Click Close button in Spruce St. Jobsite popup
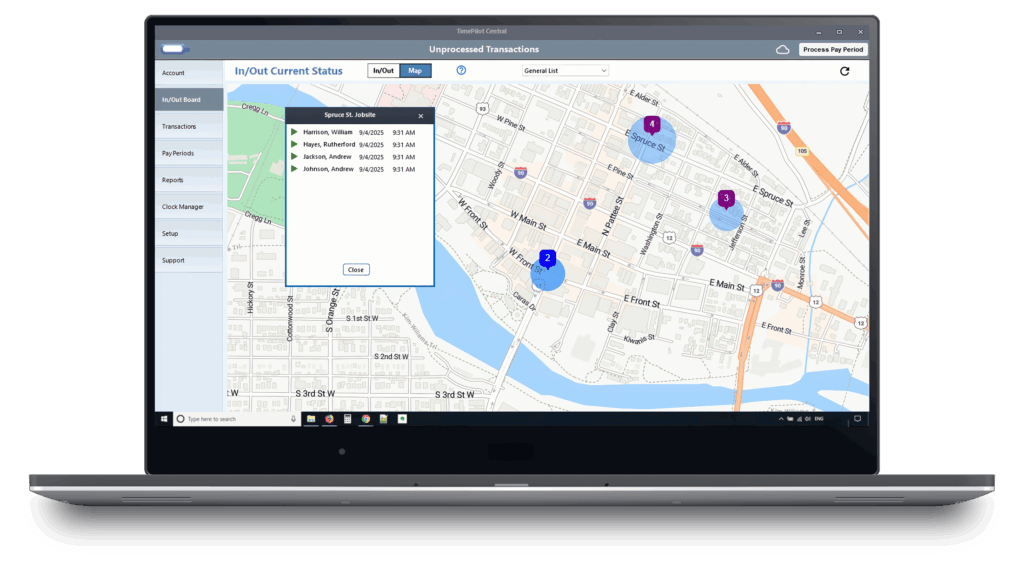The height and width of the screenshot is (568, 1024). pos(355,270)
